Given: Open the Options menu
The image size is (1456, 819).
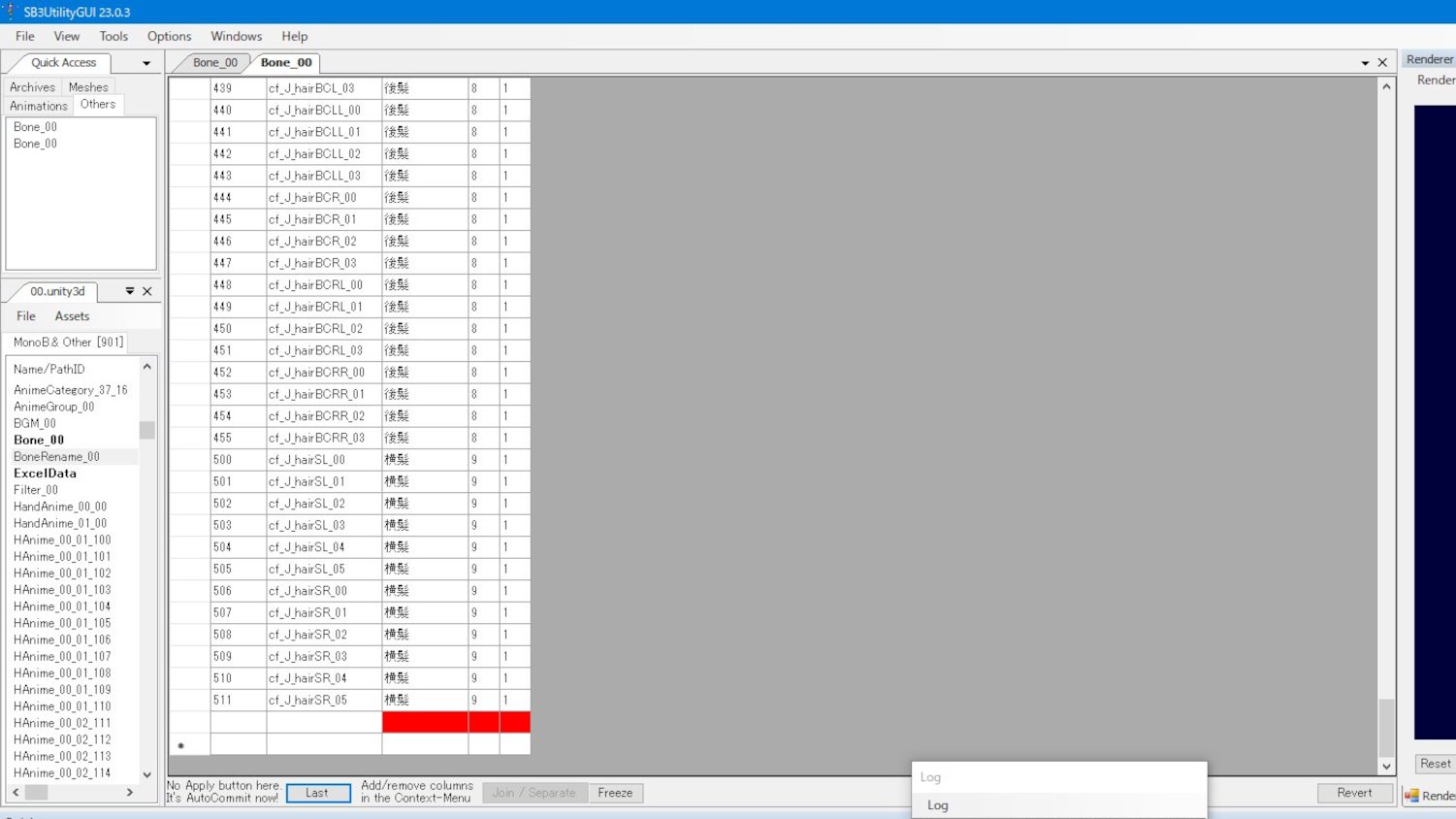Looking at the screenshot, I should click(169, 36).
